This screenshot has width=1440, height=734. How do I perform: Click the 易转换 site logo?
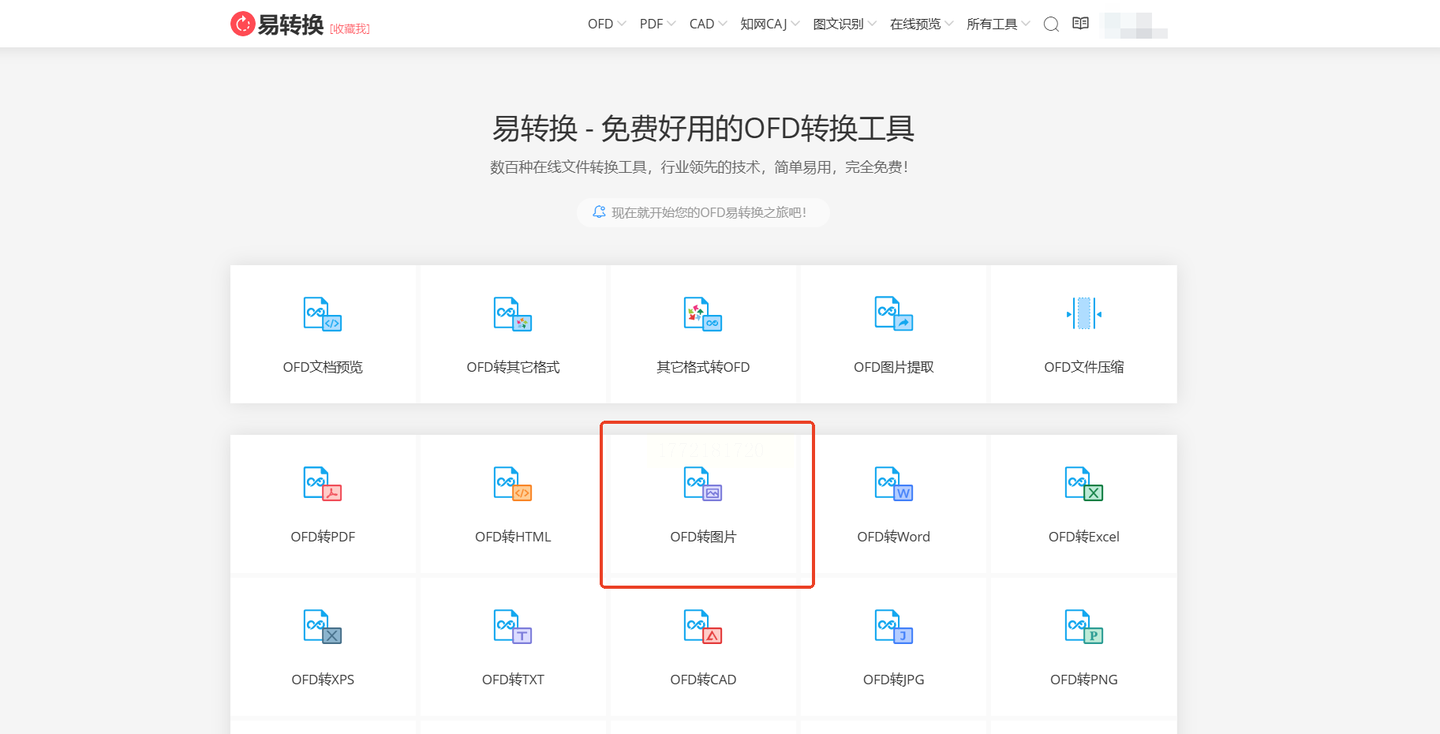[x=277, y=24]
